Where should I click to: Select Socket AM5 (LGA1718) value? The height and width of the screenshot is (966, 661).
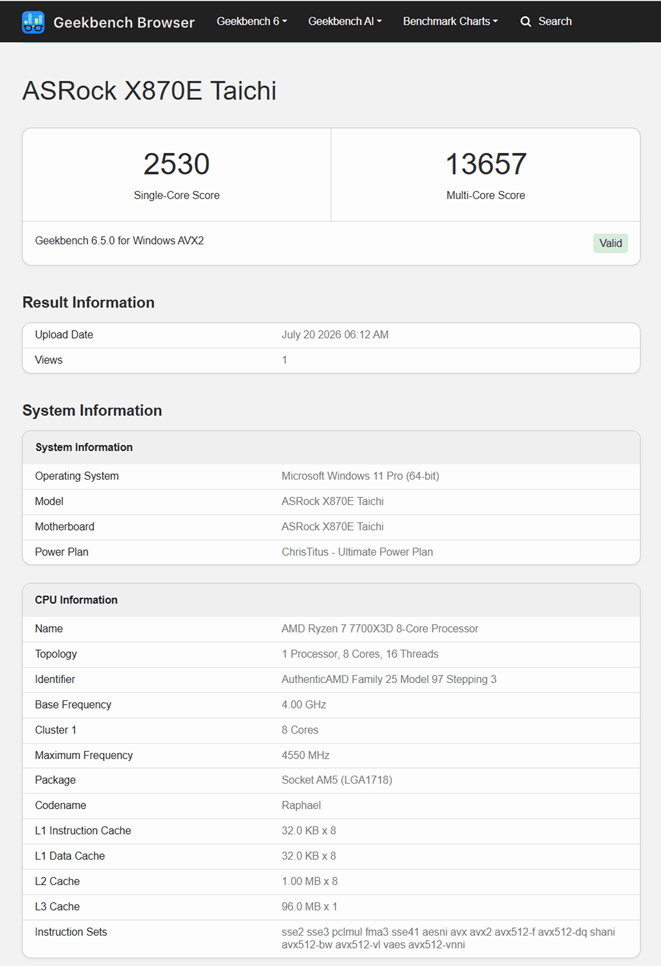click(x=337, y=780)
